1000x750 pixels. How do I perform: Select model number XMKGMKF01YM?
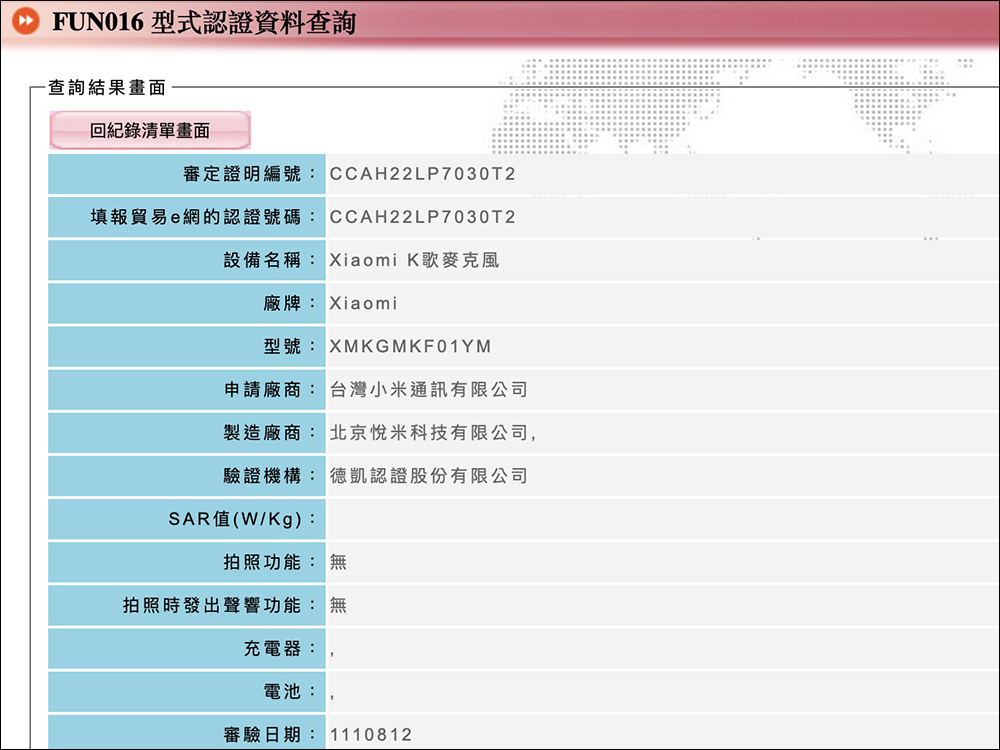tap(411, 346)
